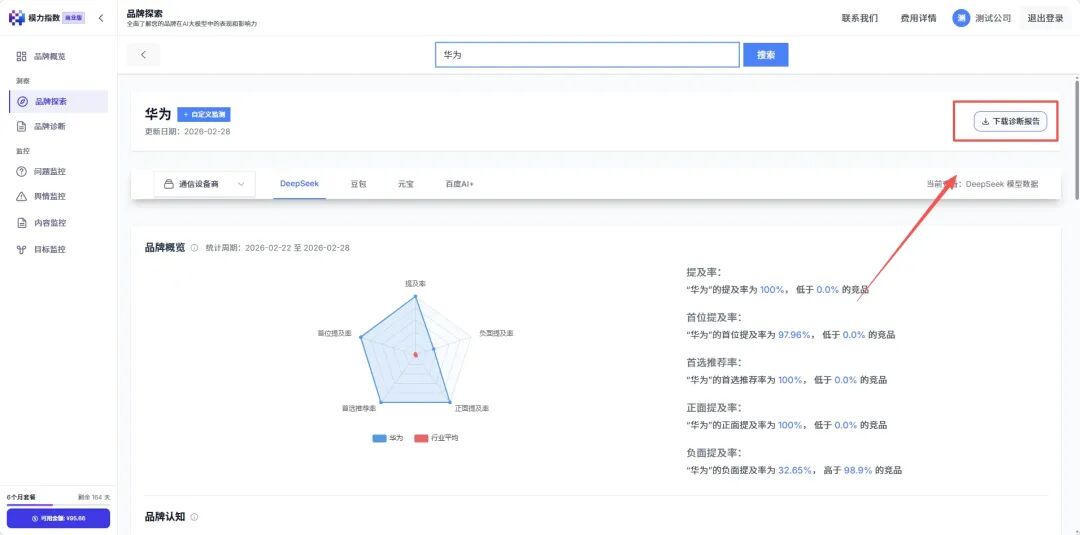Click the back arrow button

(143, 55)
